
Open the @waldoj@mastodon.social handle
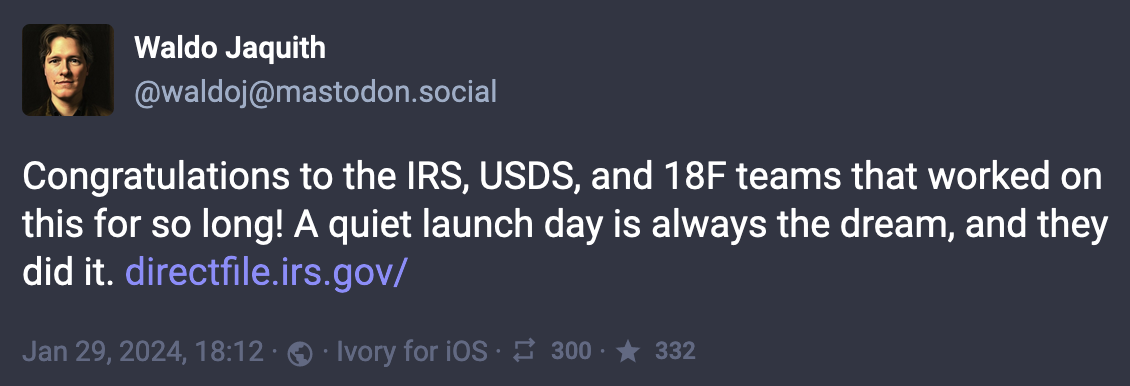click(315, 92)
